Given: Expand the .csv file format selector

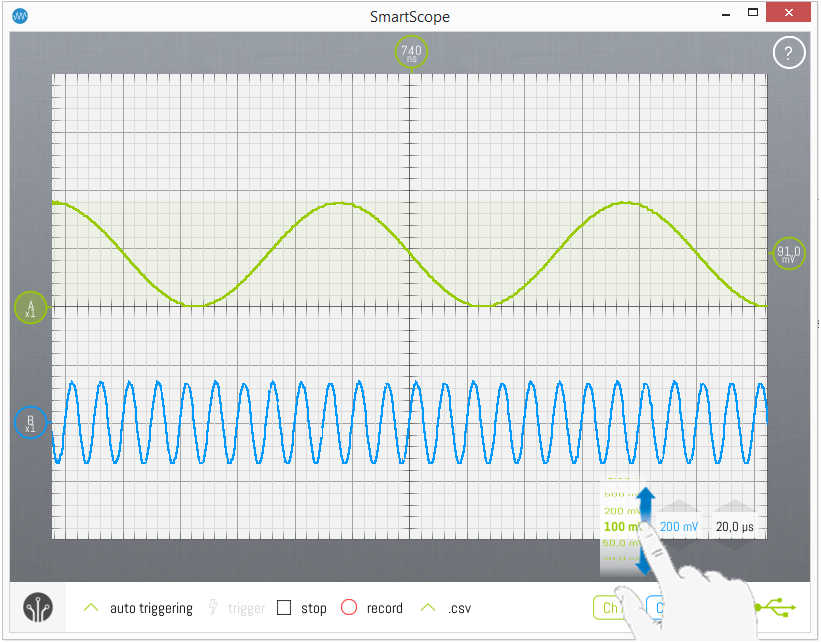Looking at the screenshot, I should (429, 607).
